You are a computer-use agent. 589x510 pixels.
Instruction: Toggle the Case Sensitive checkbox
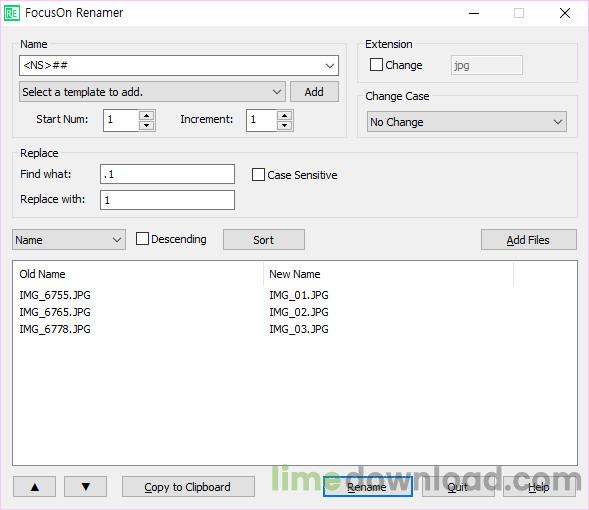[258, 175]
